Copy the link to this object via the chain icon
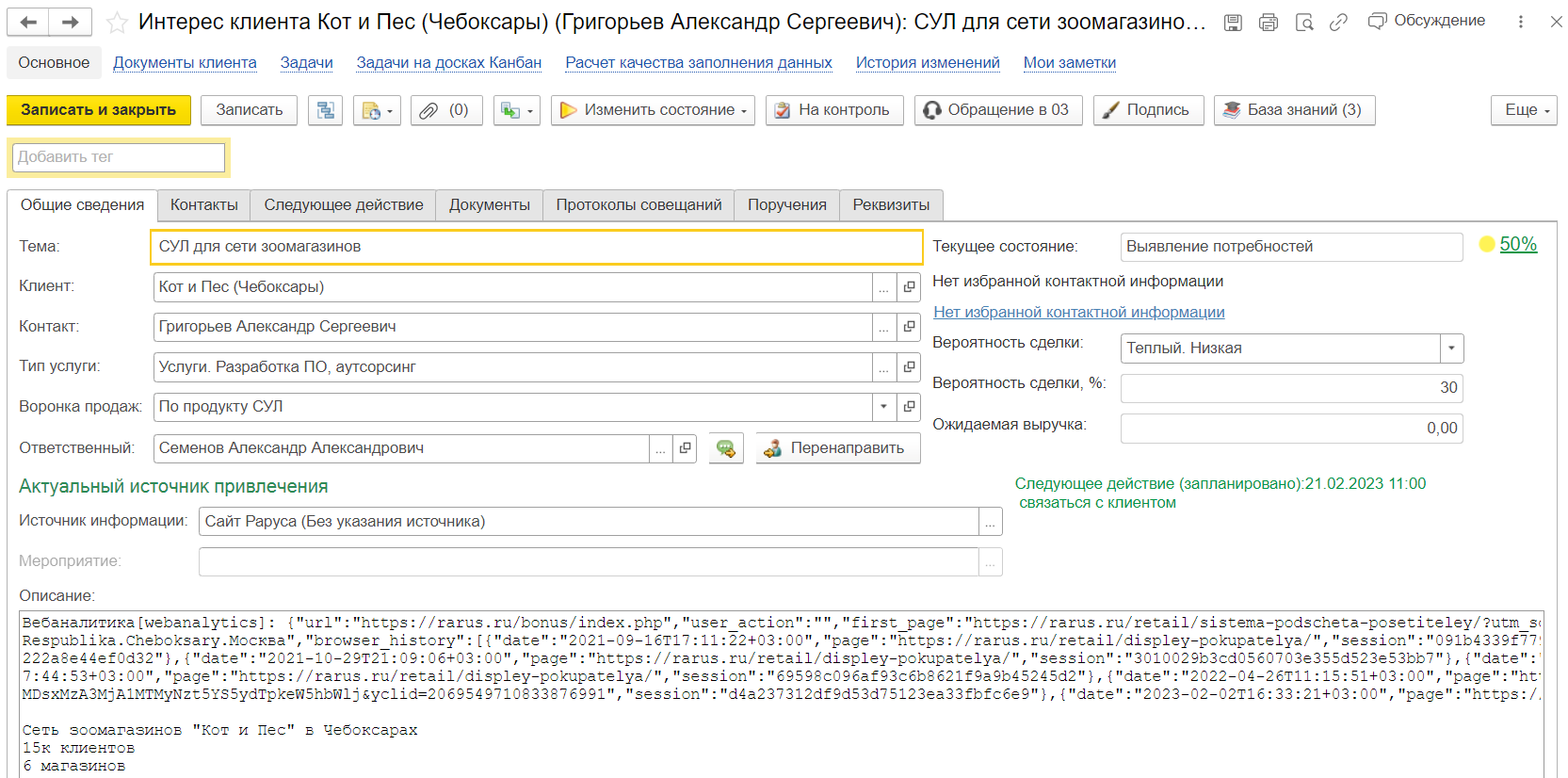Image resolution: width=1568 pixels, height=778 pixels. coord(1338,23)
